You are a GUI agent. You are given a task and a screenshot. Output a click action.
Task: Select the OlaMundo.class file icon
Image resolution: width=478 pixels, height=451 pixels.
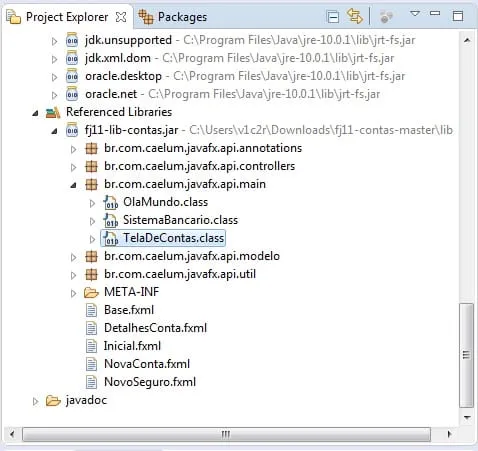coord(110,202)
